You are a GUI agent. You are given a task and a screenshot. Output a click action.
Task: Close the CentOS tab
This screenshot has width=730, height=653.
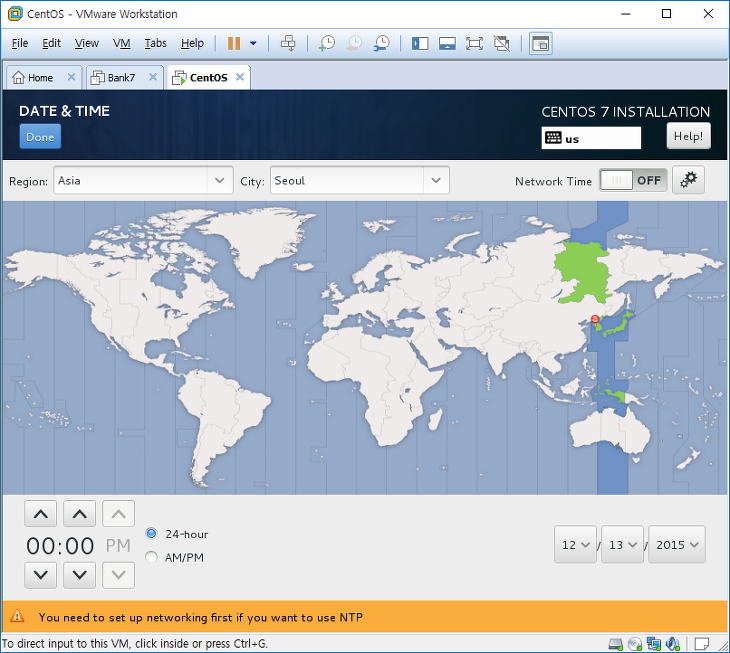click(x=240, y=77)
